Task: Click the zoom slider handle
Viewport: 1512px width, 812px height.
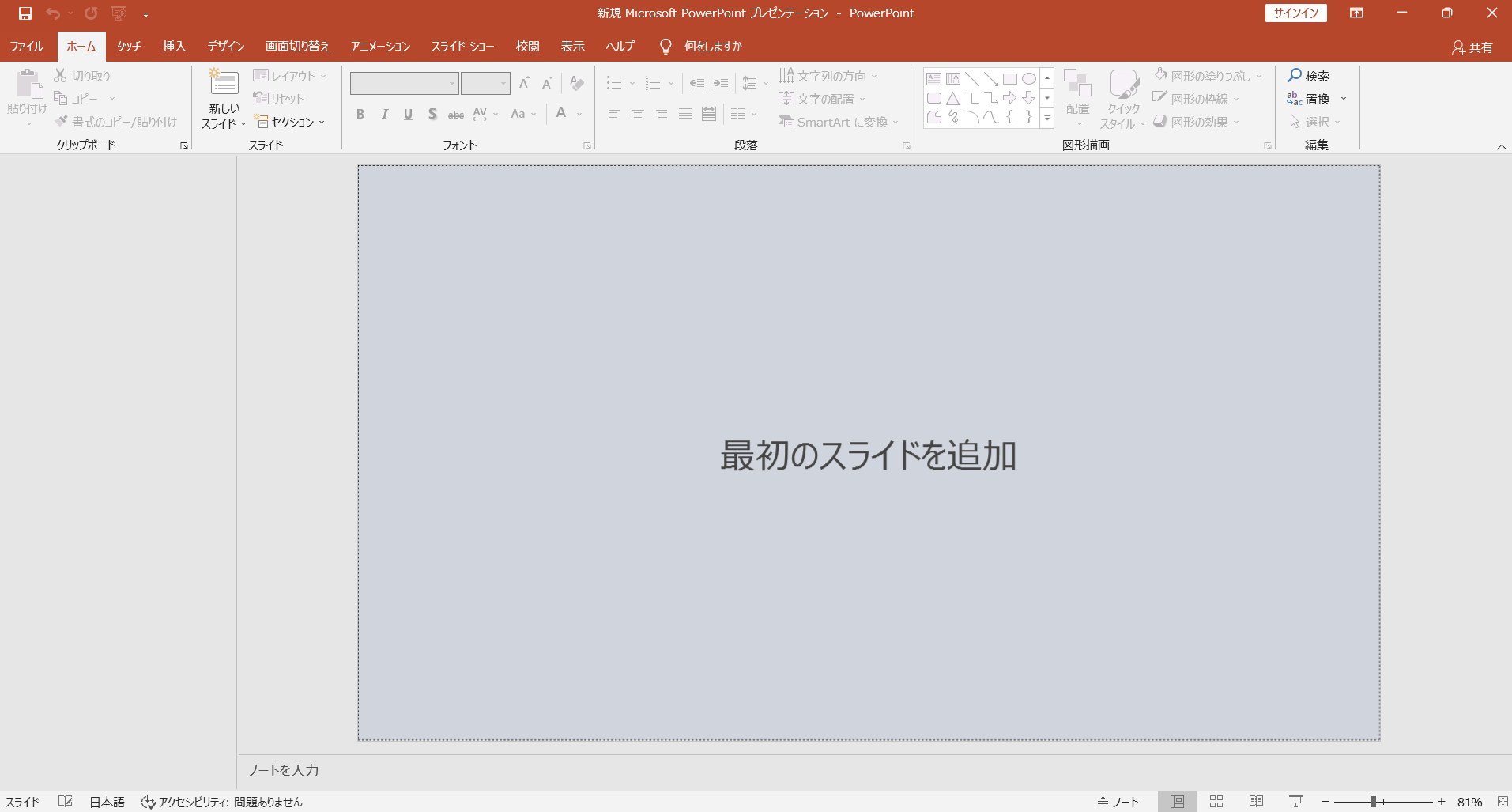Action: [x=1374, y=802]
